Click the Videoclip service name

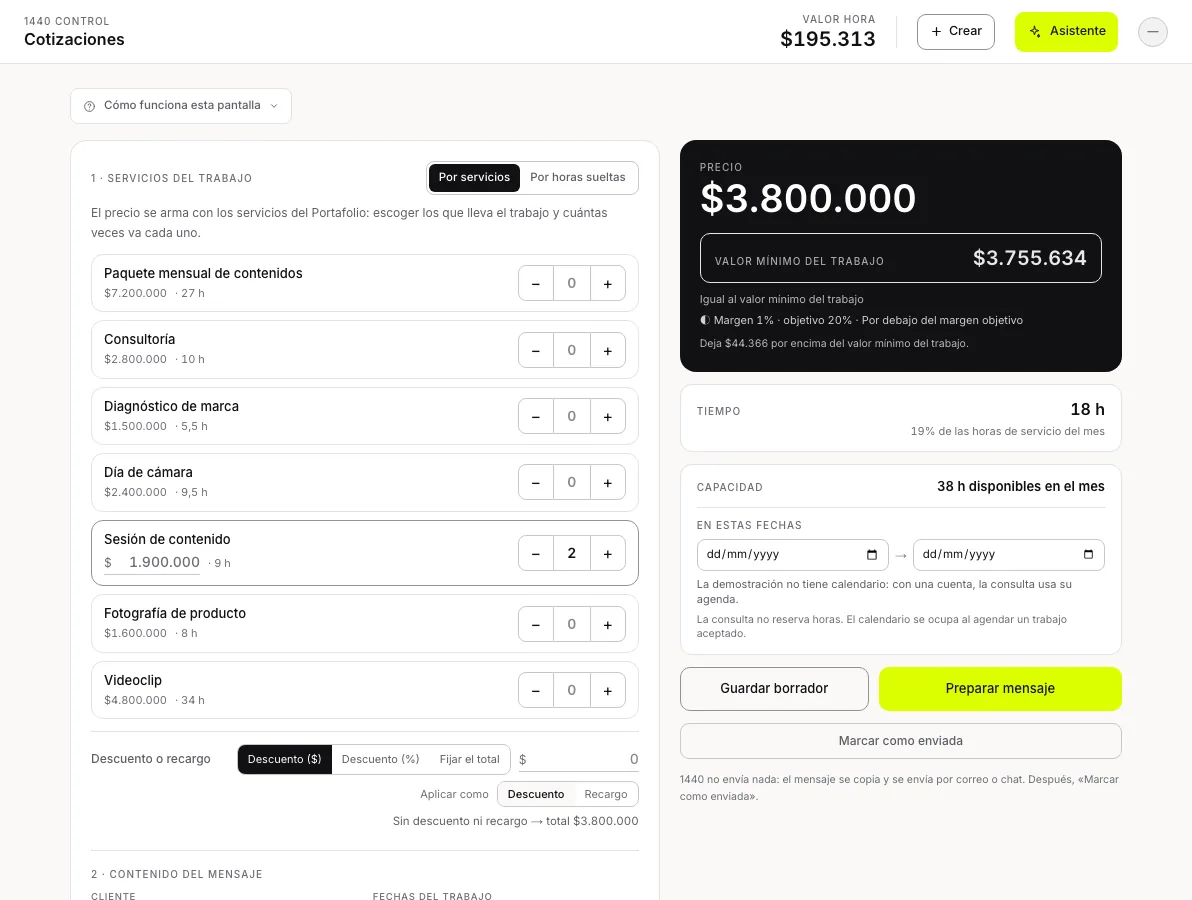[133, 680]
